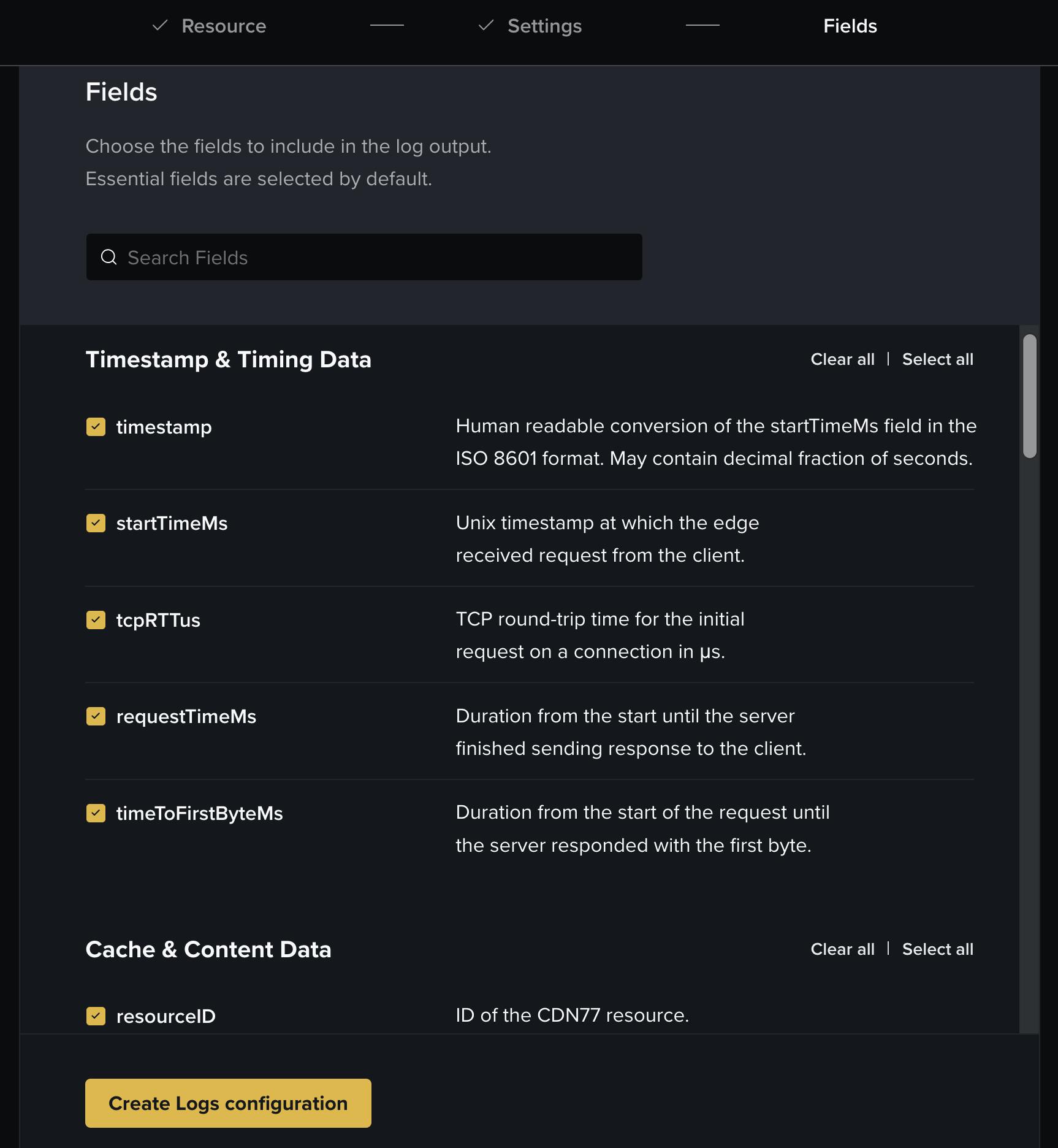Toggle the tcpRTTus checkbox
Screen dimensions: 1058x1148
coord(96,620)
